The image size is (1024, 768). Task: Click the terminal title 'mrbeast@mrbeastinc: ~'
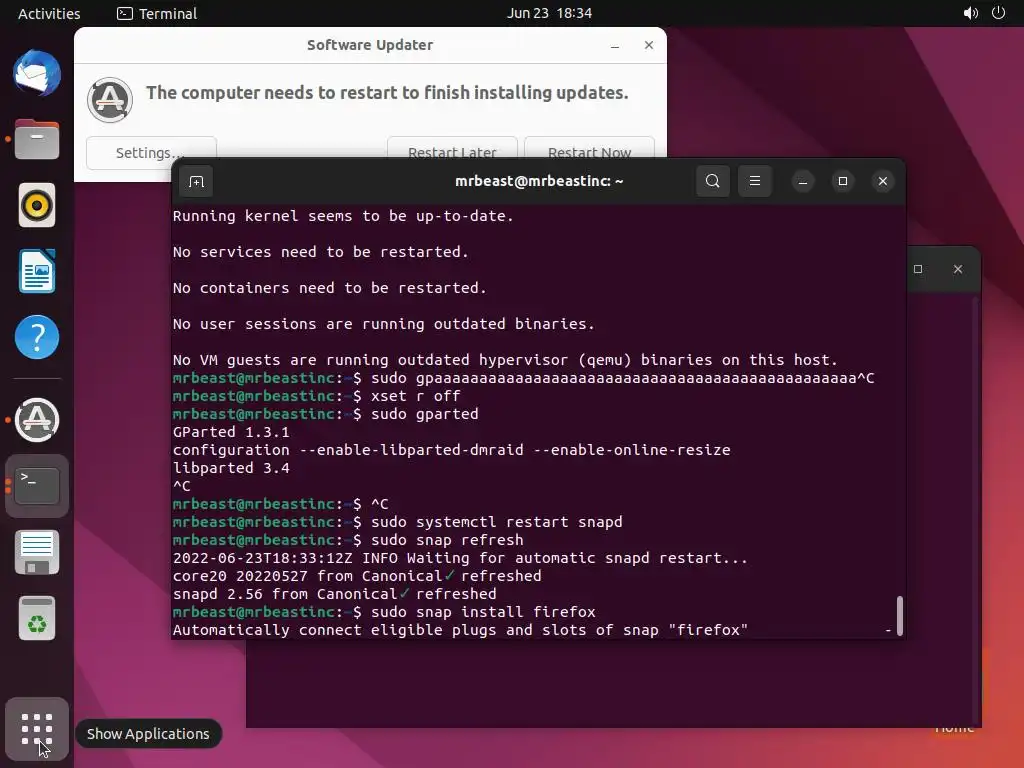pyautogui.click(x=539, y=181)
